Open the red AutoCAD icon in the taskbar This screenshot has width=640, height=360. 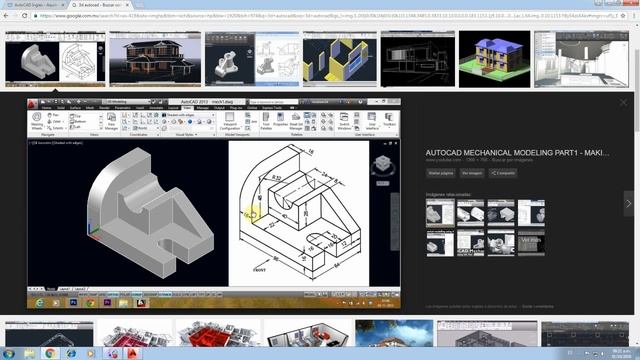pyautogui.click(x=132, y=353)
